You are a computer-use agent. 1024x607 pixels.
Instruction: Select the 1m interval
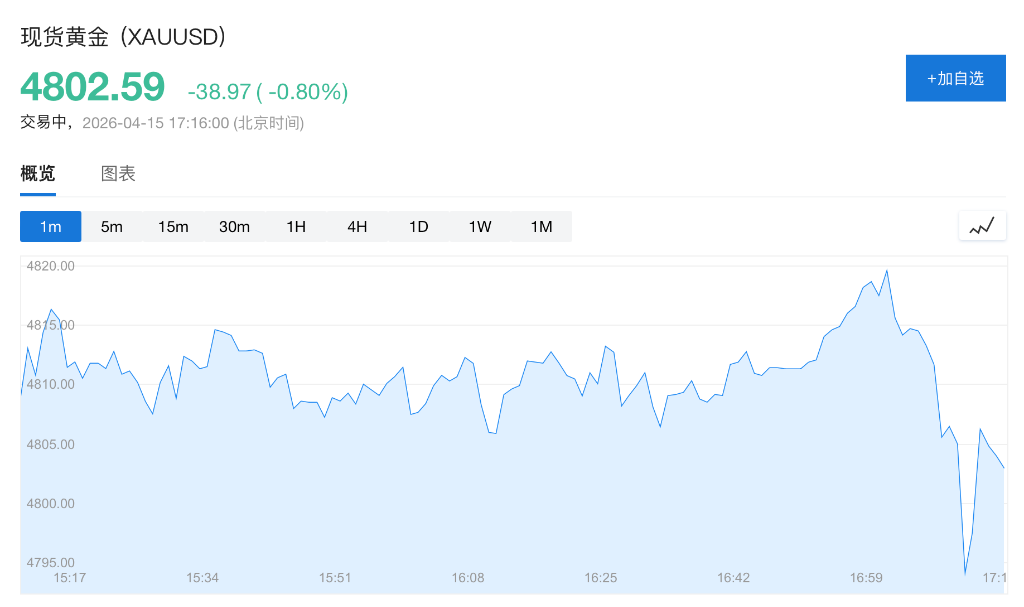point(50,227)
